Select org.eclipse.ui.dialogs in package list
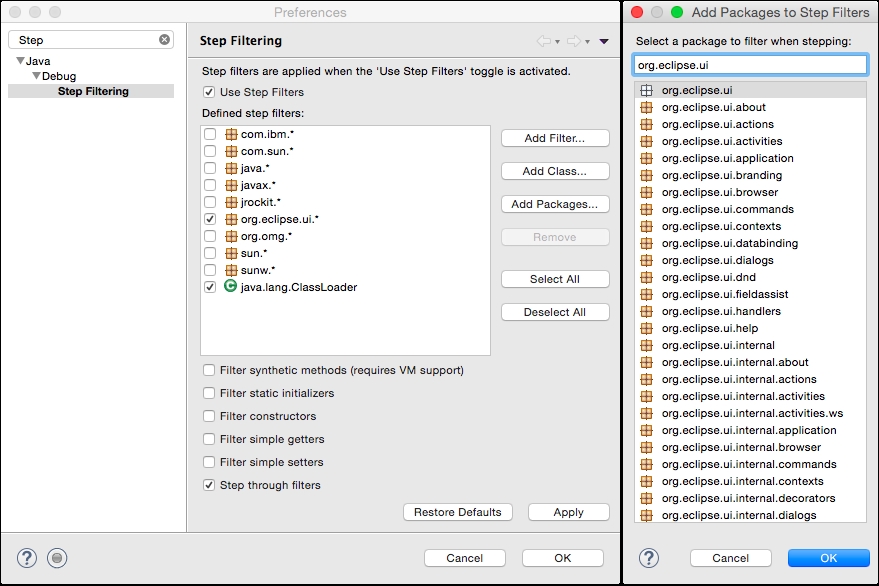Image resolution: width=879 pixels, height=586 pixels. [x=717, y=260]
